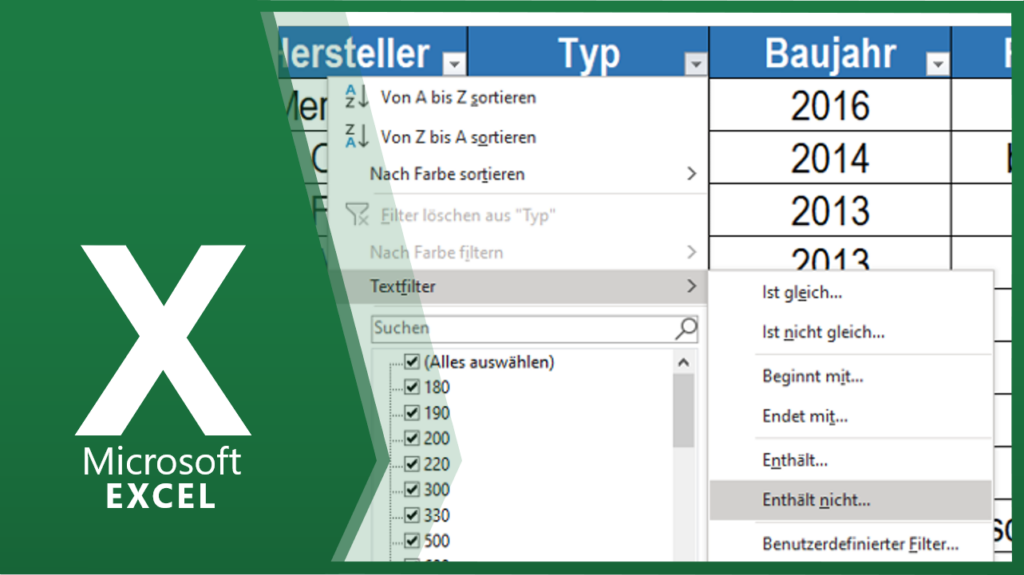Open the Hersteller column filter dropdown

[x=454, y=63]
